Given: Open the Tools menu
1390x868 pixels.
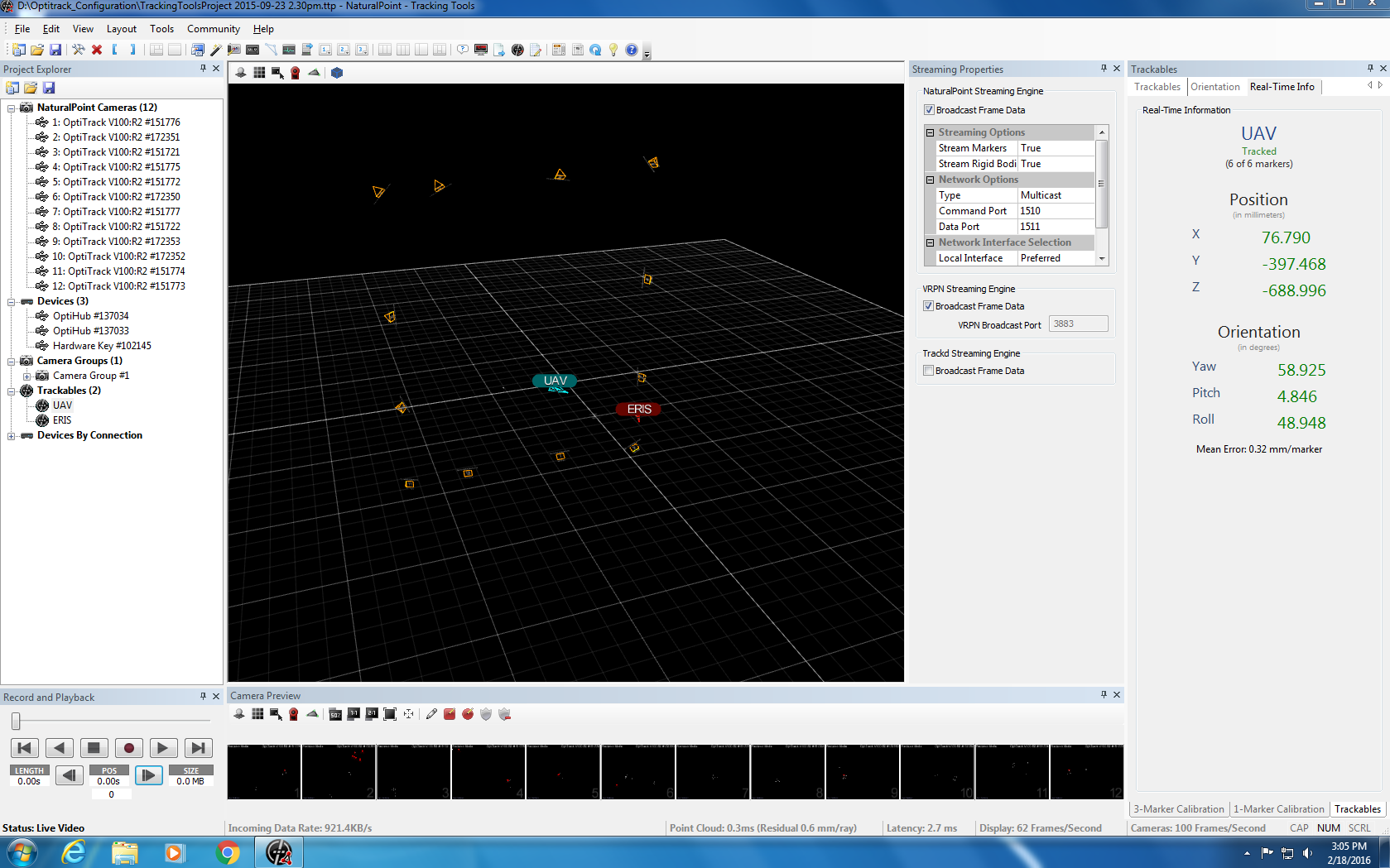Looking at the screenshot, I should pos(161,29).
